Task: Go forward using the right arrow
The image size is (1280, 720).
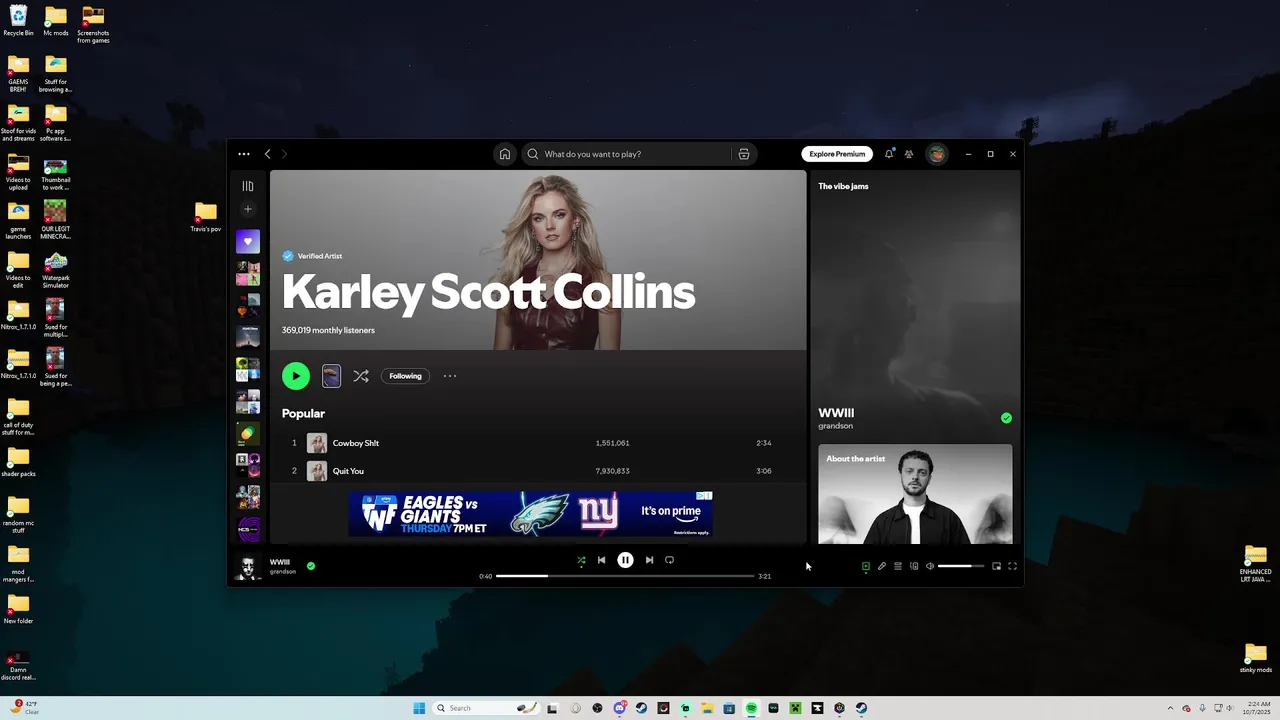Action: point(284,154)
